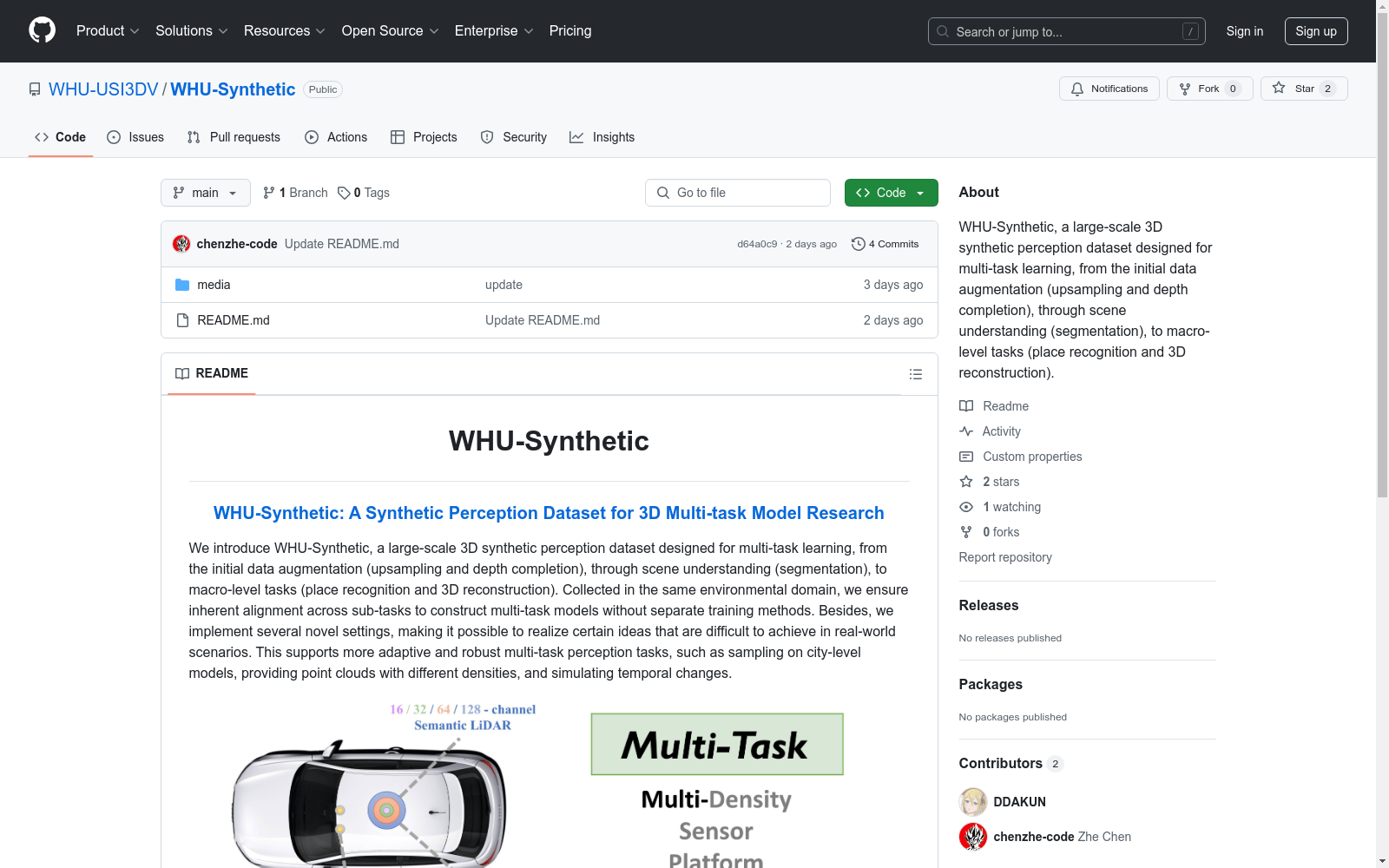Open the 4 Commits history link

(885, 244)
